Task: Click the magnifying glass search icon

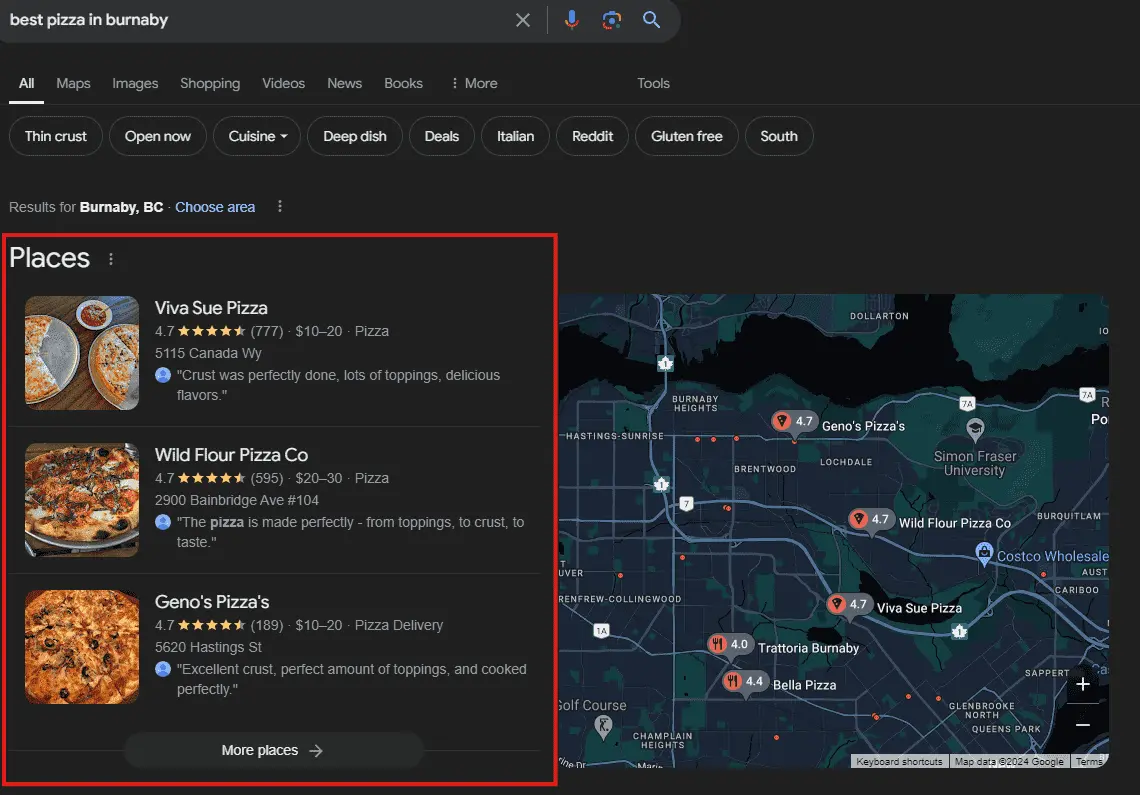Action: pyautogui.click(x=651, y=20)
